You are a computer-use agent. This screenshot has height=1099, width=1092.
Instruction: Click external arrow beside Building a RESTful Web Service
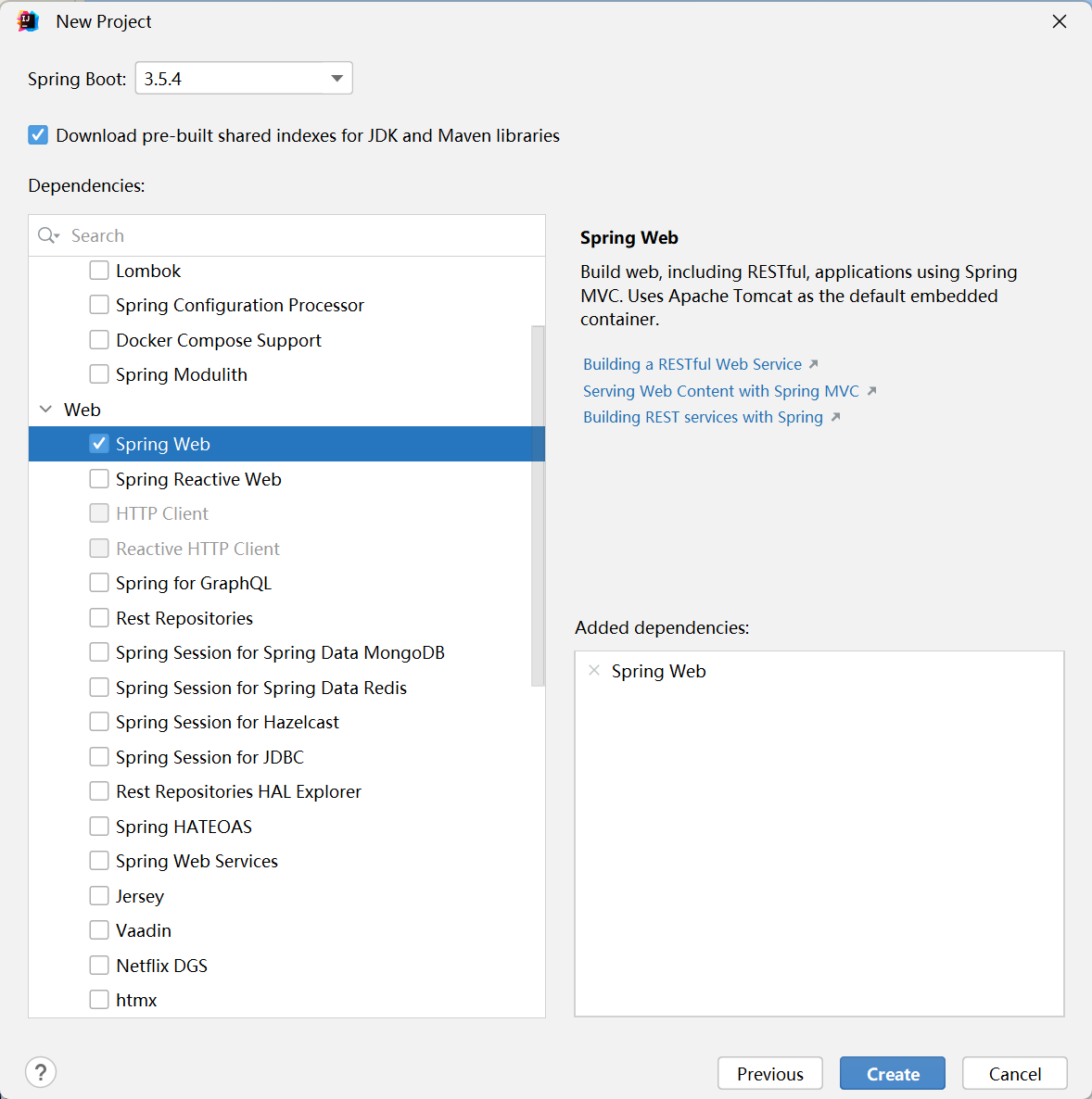coord(814,364)
